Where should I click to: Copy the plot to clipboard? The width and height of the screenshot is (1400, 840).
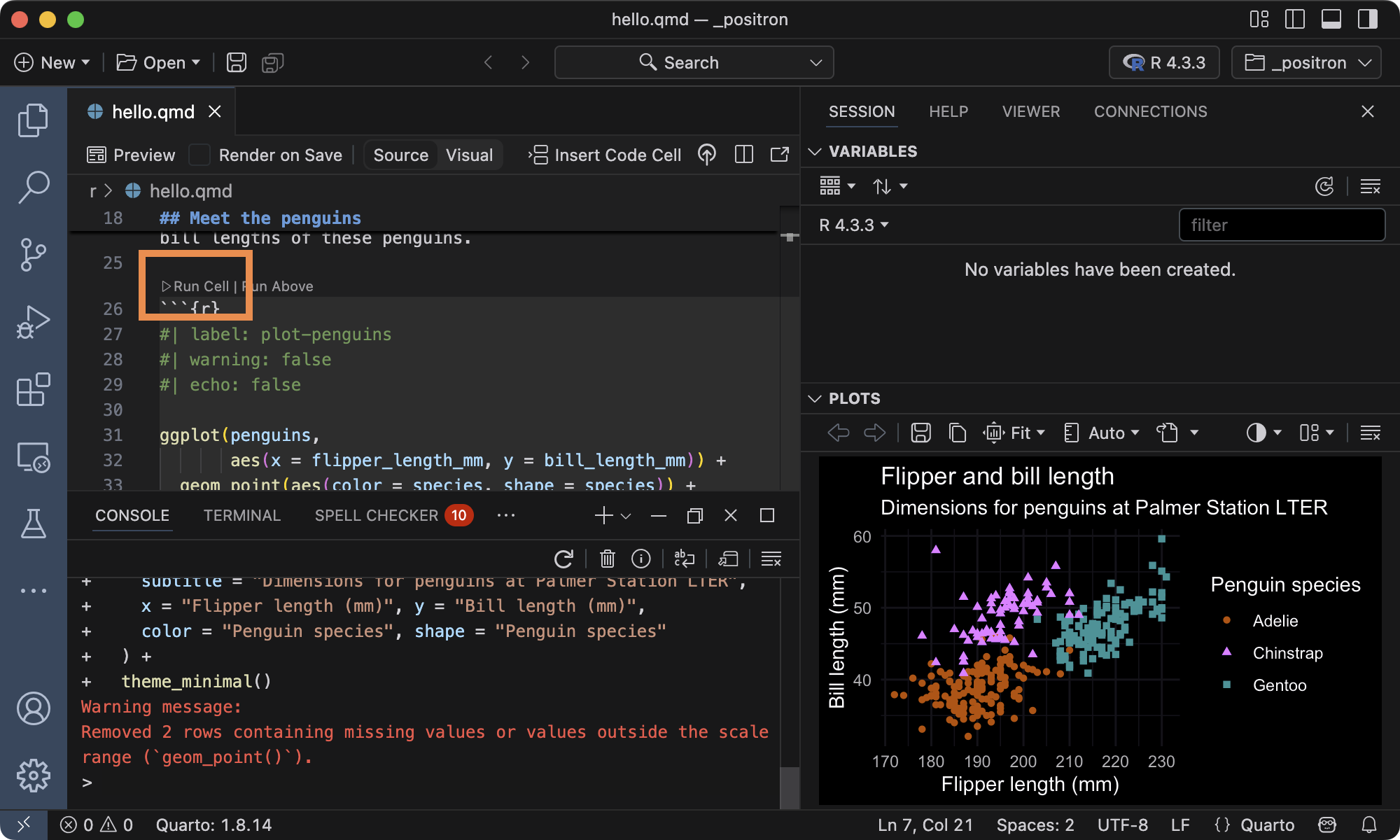tap(957, 433)
